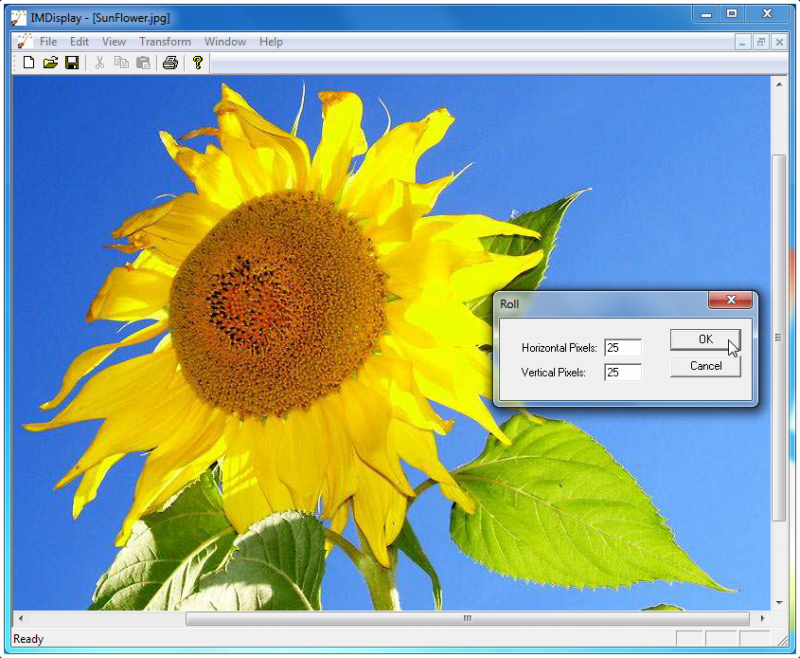The height and width of the screenshot is (658, 800).
Task: Open the File menu
Action: point(48,42)
